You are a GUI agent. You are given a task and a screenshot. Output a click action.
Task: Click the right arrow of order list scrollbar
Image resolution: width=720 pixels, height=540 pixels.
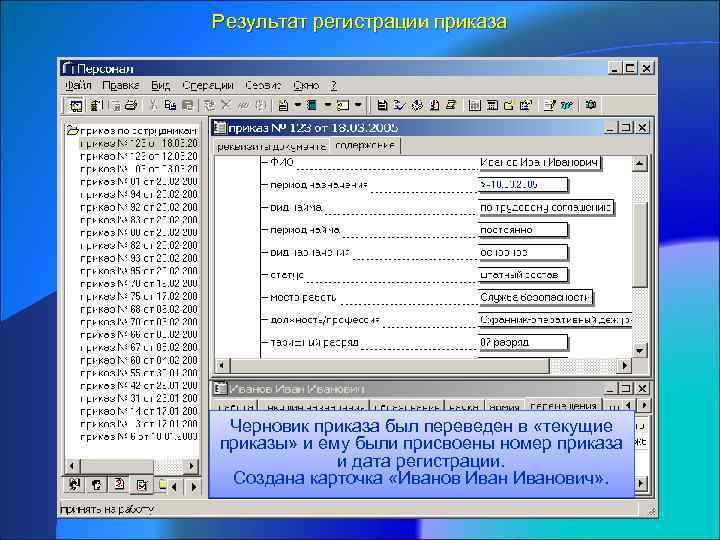click(x=191, y=466)
